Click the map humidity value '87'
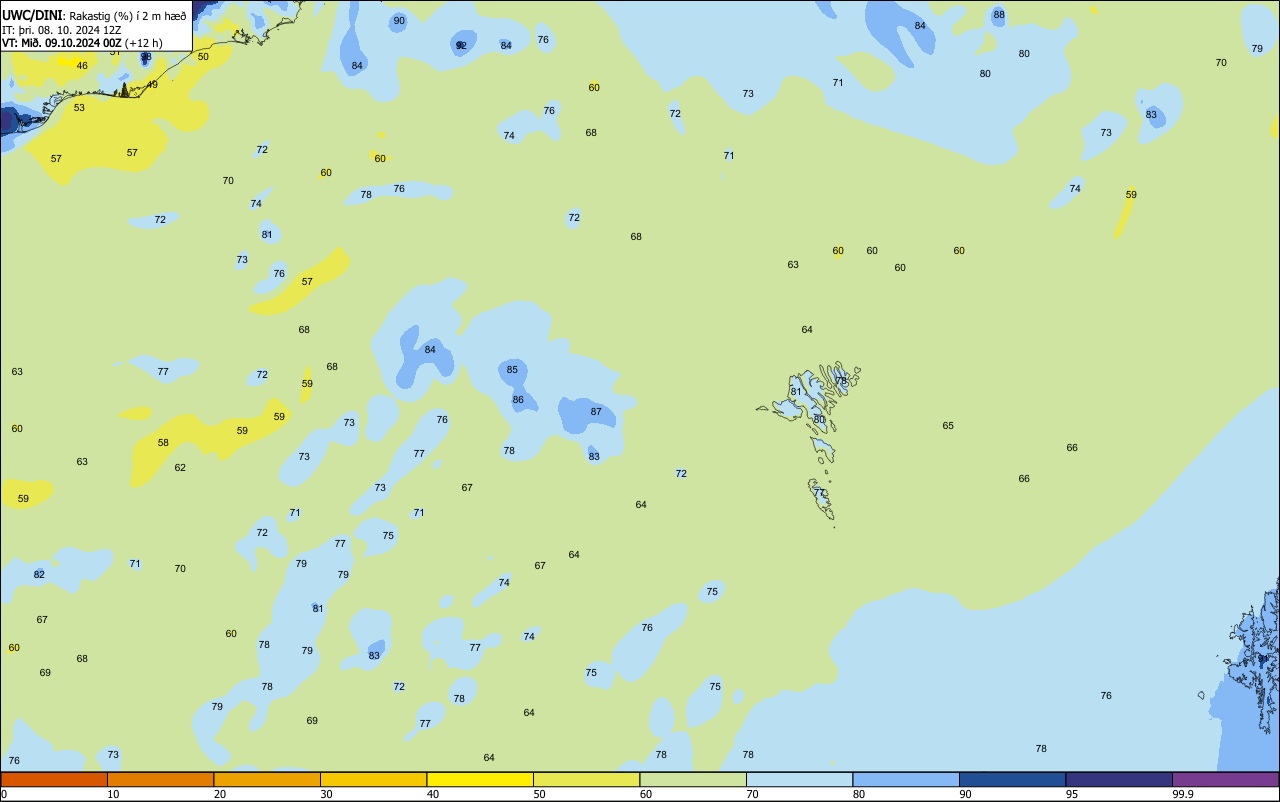 (596, 412)
